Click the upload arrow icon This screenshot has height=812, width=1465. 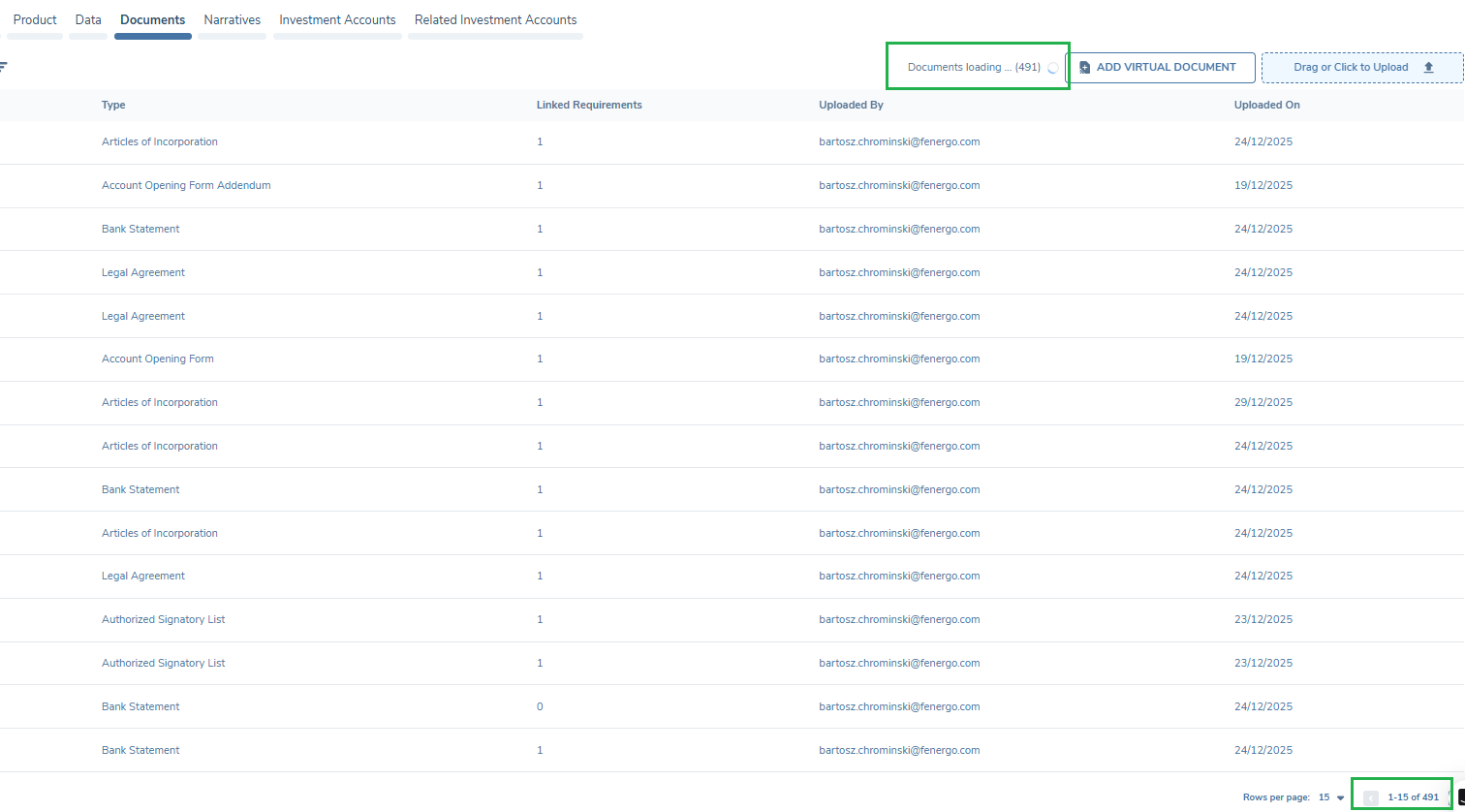pyautogui.click(x=1428, y=68)
